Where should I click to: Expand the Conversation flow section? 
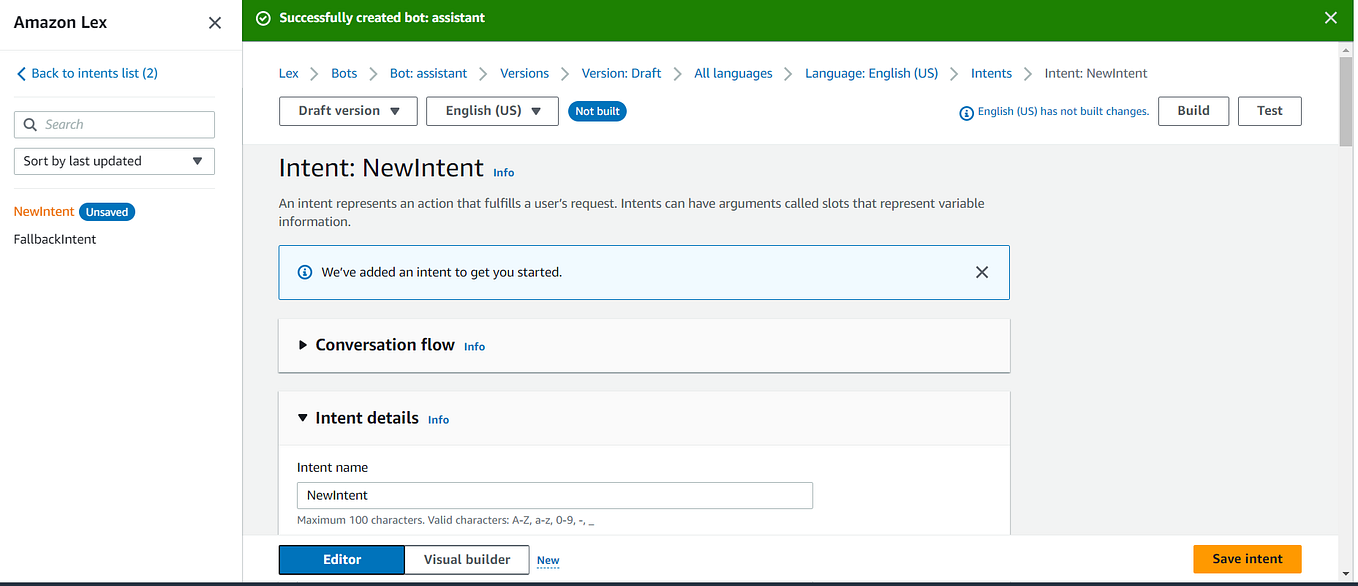pos(303,344)
